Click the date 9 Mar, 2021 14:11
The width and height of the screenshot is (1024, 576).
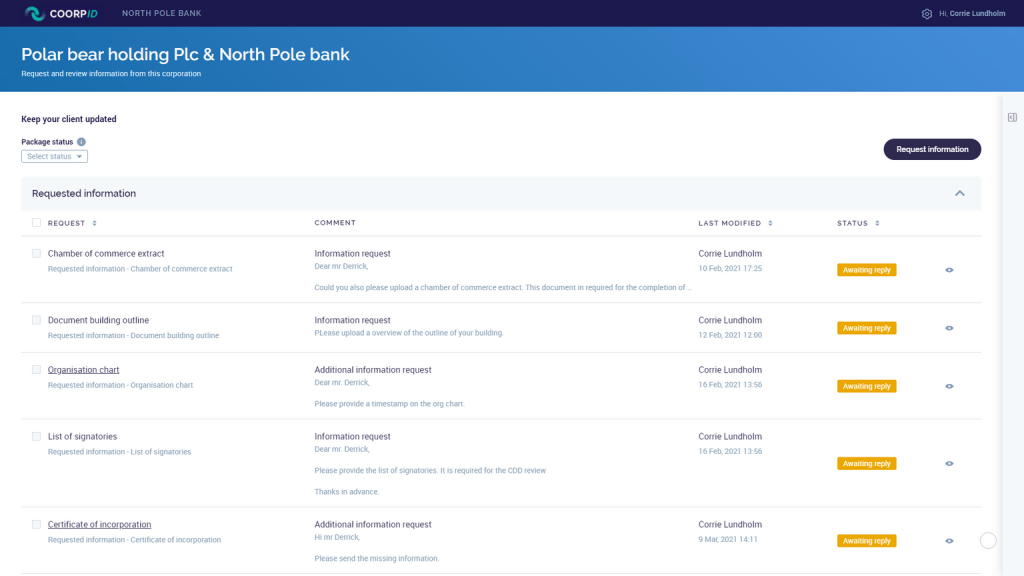[728, 539]
